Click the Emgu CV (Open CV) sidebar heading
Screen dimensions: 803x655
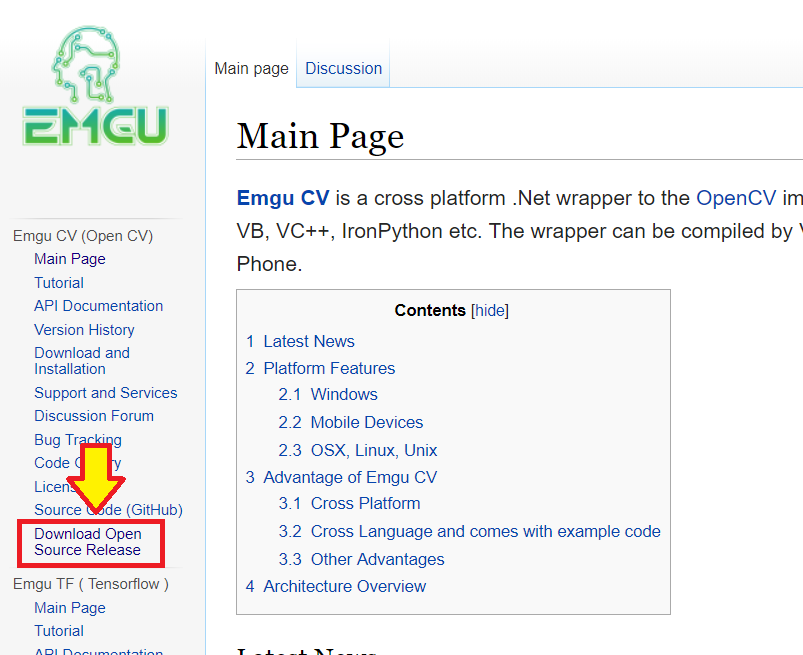[83, 236]
